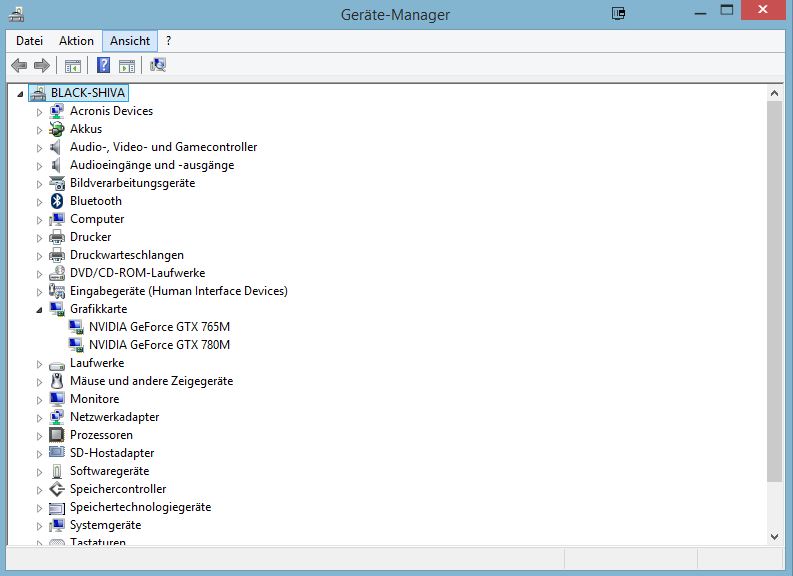
Task: Select the BLACK-SHIVA computer root icon
Action: [37, 93]
